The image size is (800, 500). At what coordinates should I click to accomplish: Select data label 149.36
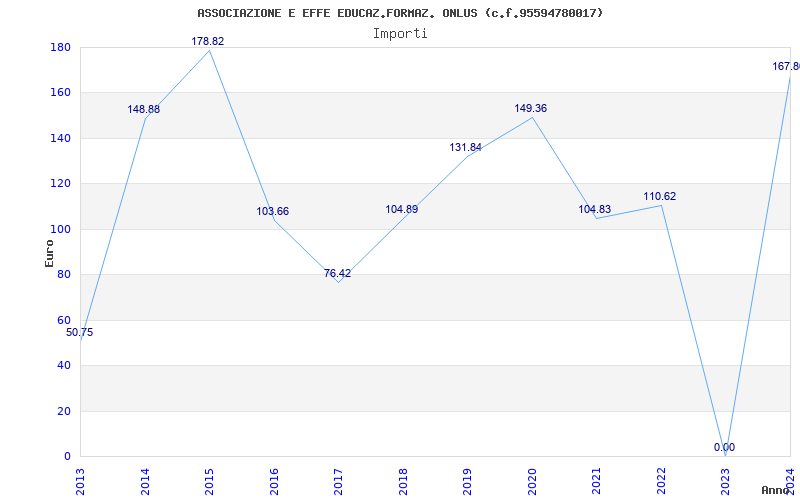(531, 108)
